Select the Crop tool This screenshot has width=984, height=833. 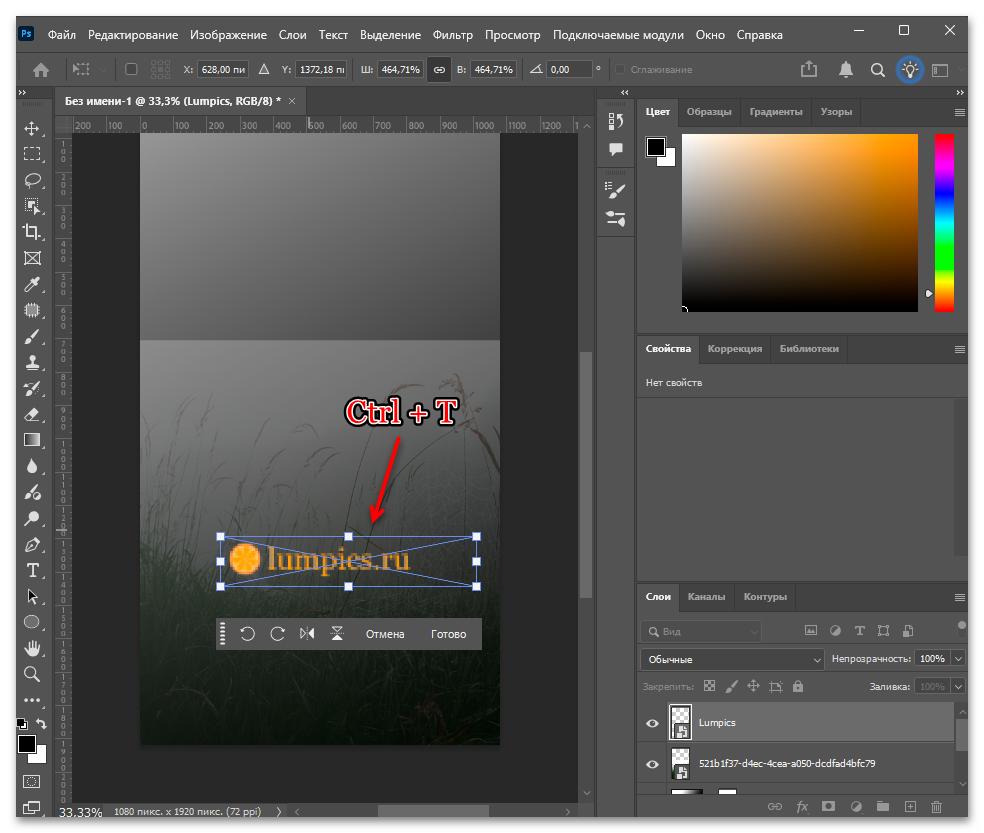[31, 232]
